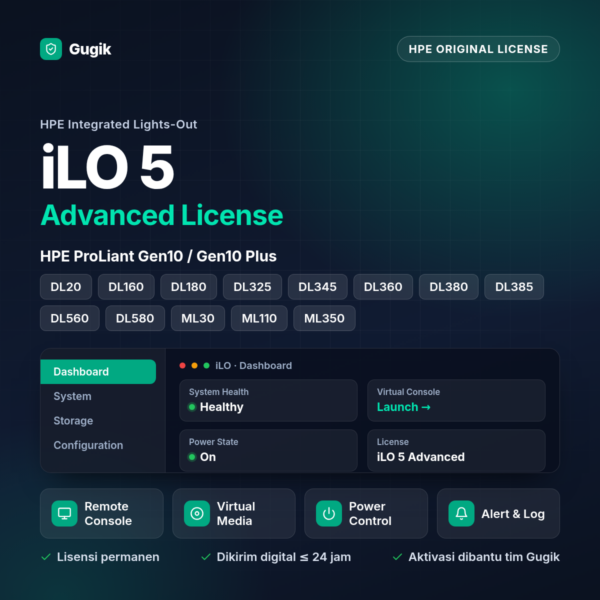Select the DL345 model chip
Screen dimensions: 600x600
point(318,287)
